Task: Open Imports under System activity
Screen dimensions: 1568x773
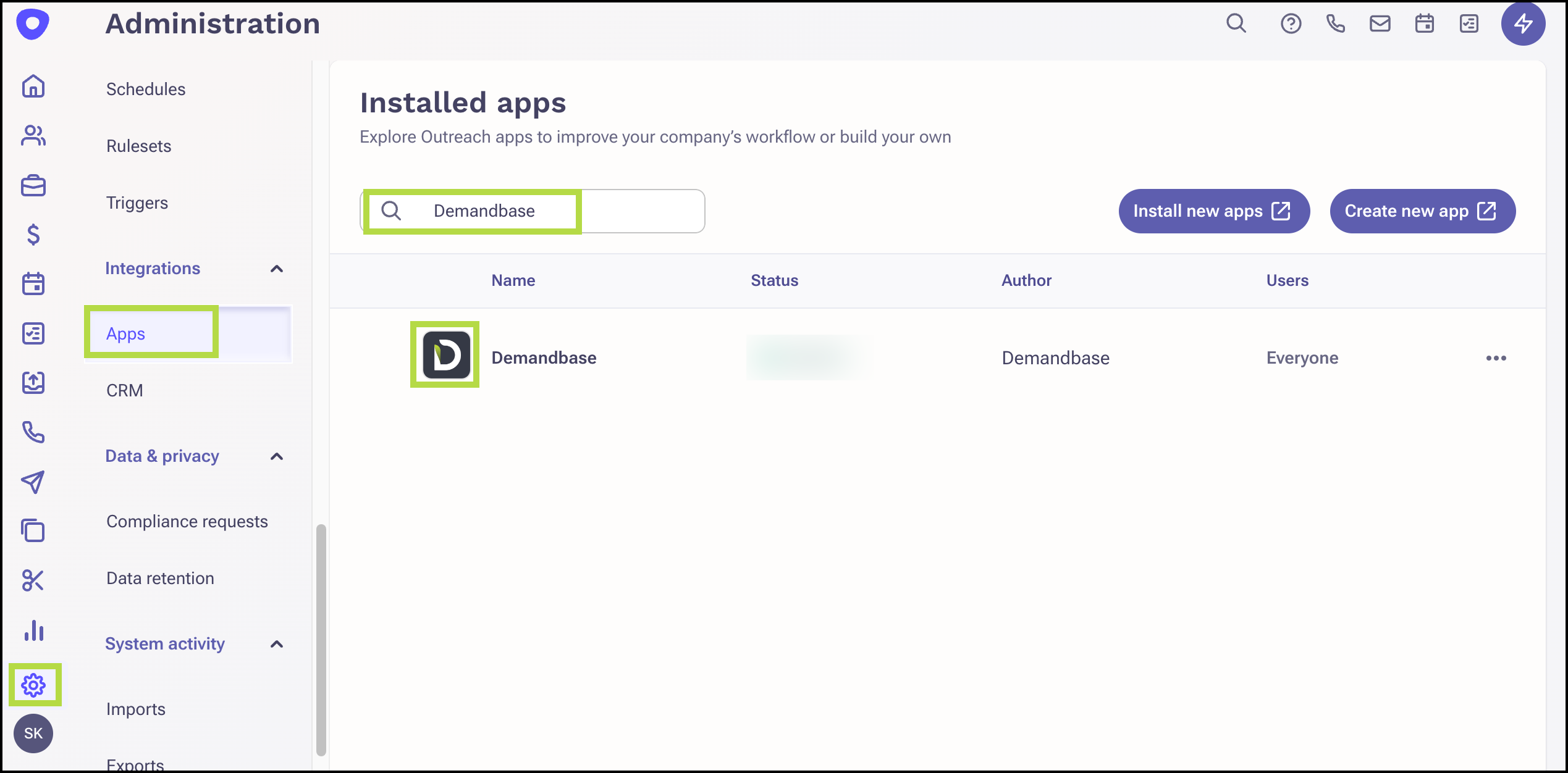Action: (136, 709)
